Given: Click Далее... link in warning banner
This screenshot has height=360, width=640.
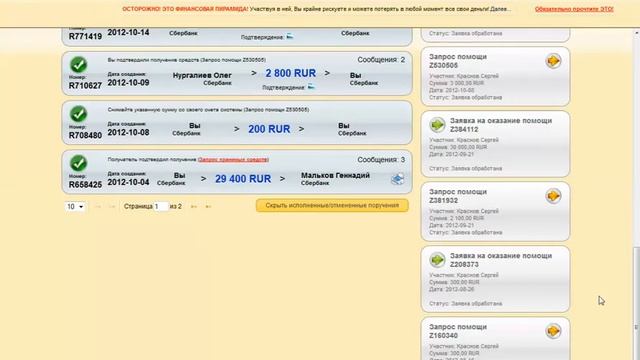Looking at the screenshot, I should [x=500, y=9].
